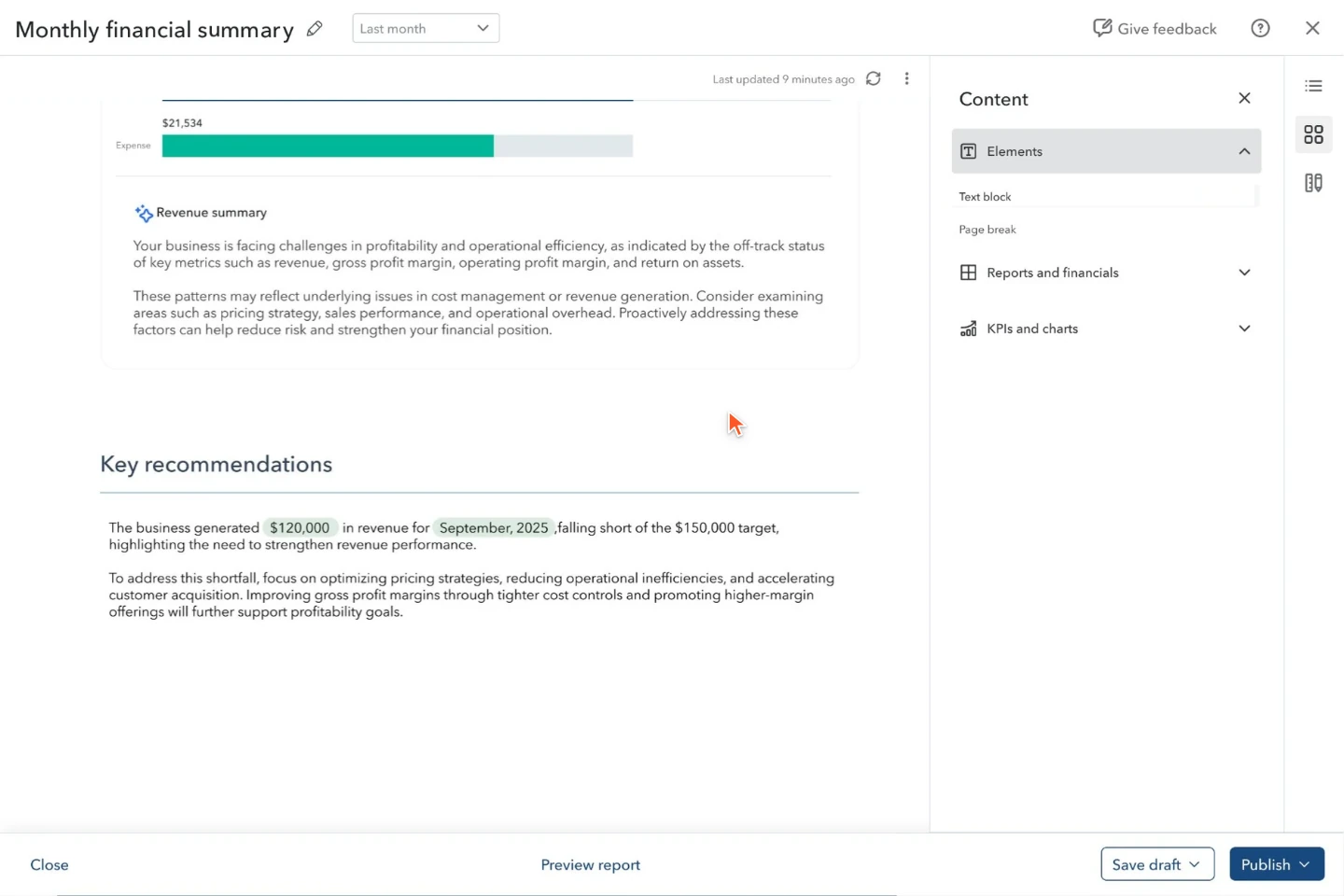Open the Save draft dropdown arrow
Image resolution: width=1344 pixels, height=896 pixels.
[x=1195, y=864]
